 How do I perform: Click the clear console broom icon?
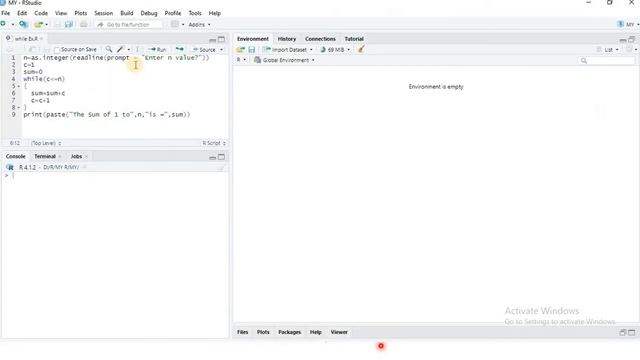[221, 168]
